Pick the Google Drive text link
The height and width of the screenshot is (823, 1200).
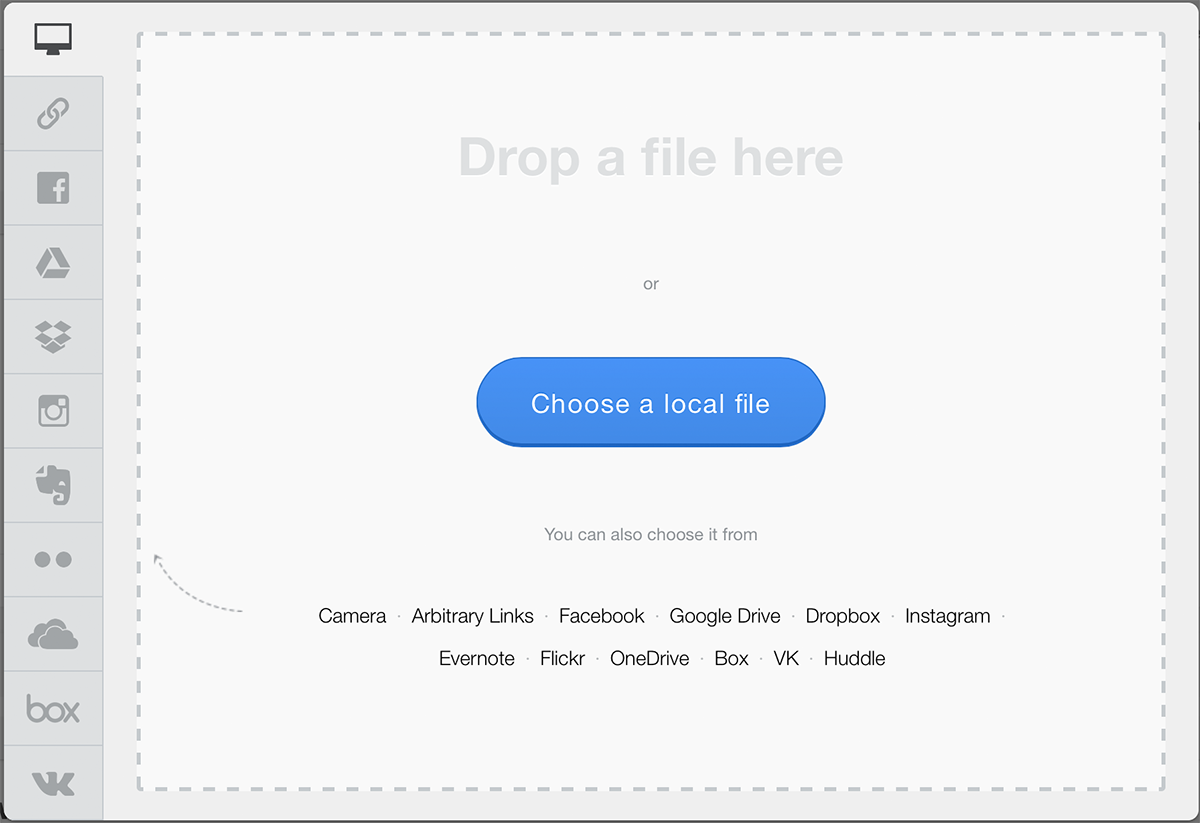pyautogui.click(x=725, y=616)
